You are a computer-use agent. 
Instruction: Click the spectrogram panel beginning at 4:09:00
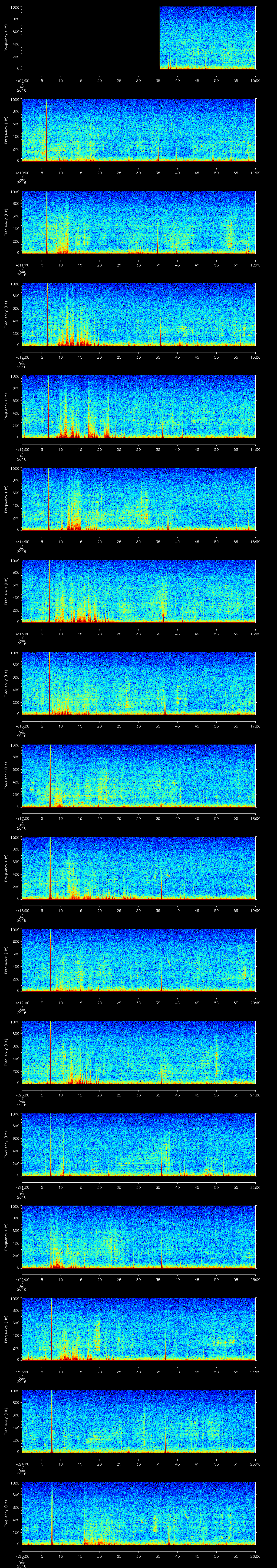[139, 38]
